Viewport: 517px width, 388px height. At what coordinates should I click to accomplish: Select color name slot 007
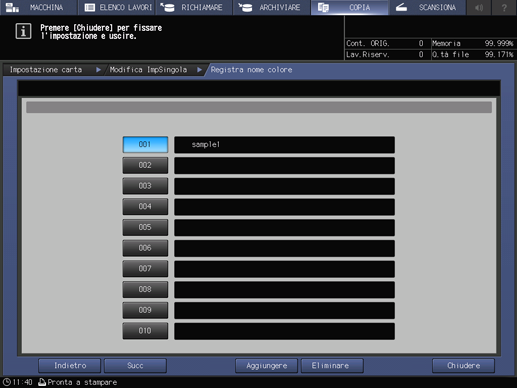(x=145, y=268)
